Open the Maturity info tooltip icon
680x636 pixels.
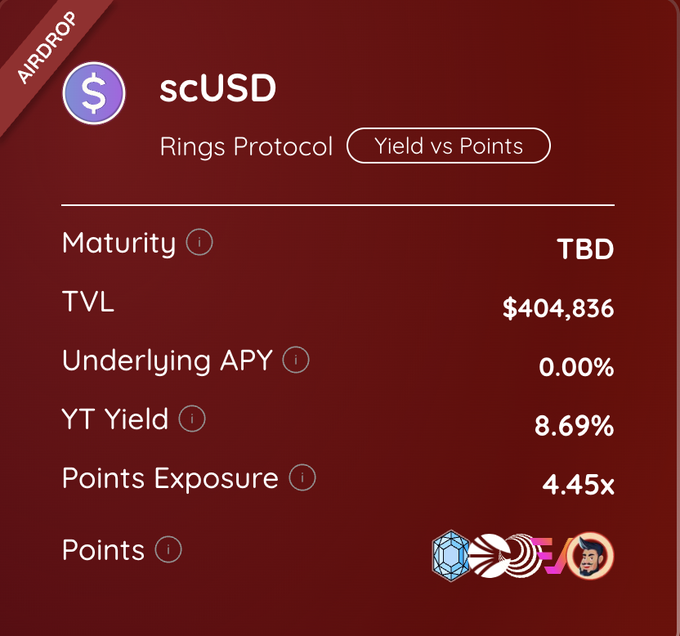[199, 242]
